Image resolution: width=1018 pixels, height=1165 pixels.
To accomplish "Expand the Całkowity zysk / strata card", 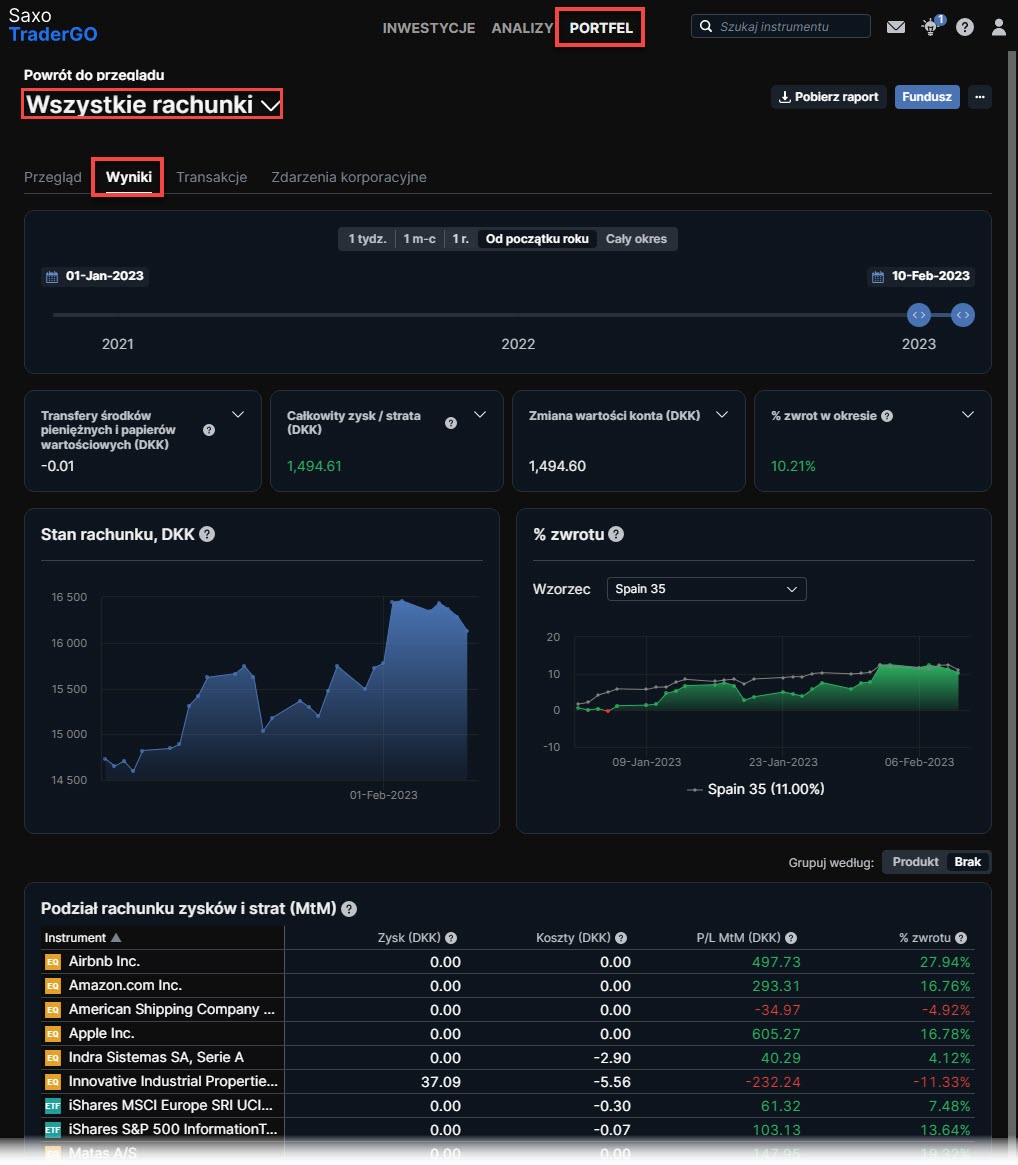I will pyautogui.click(x=480, y=415).
